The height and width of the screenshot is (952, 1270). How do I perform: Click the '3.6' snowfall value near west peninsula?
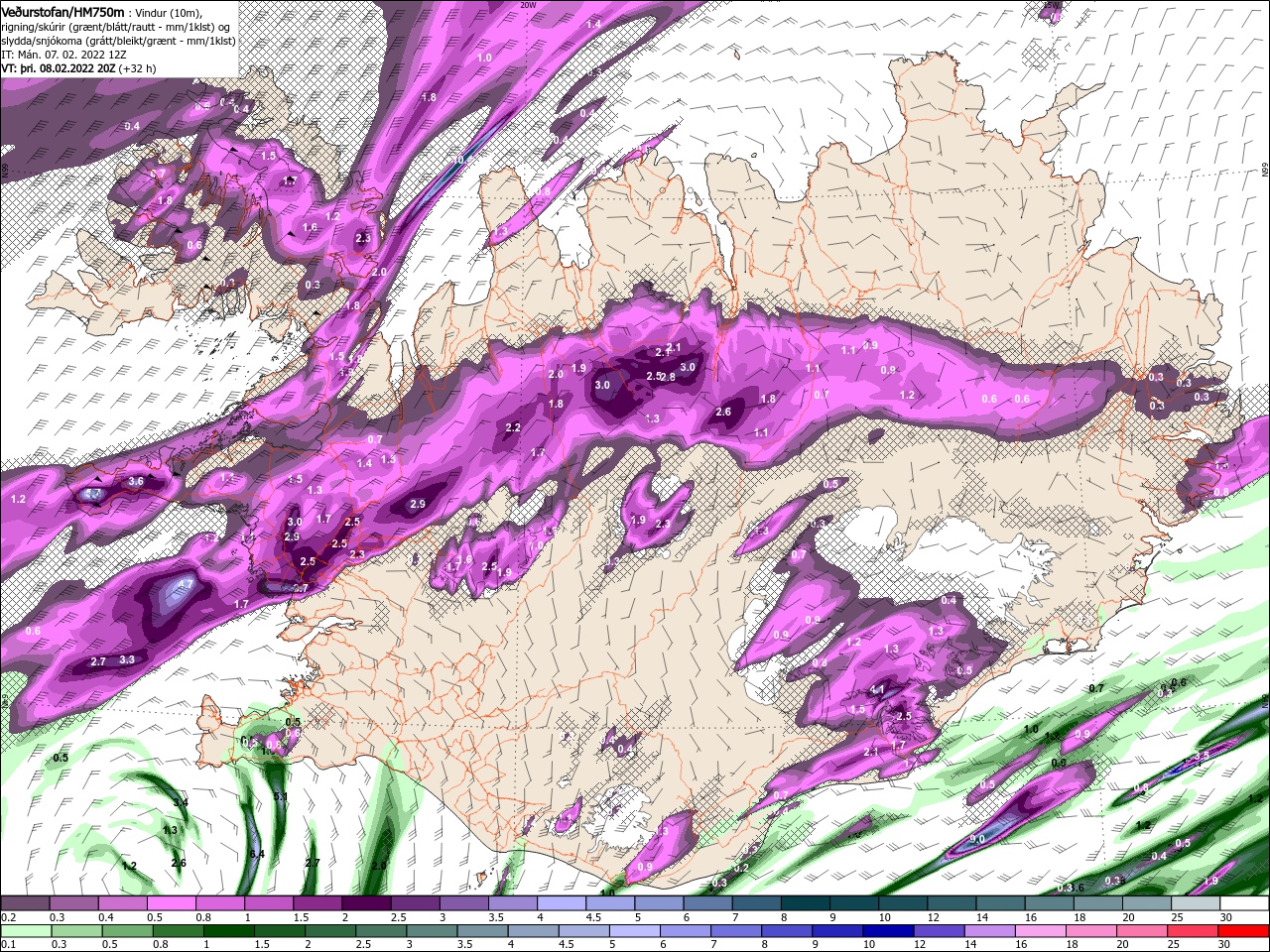click(x=137, y=481)
